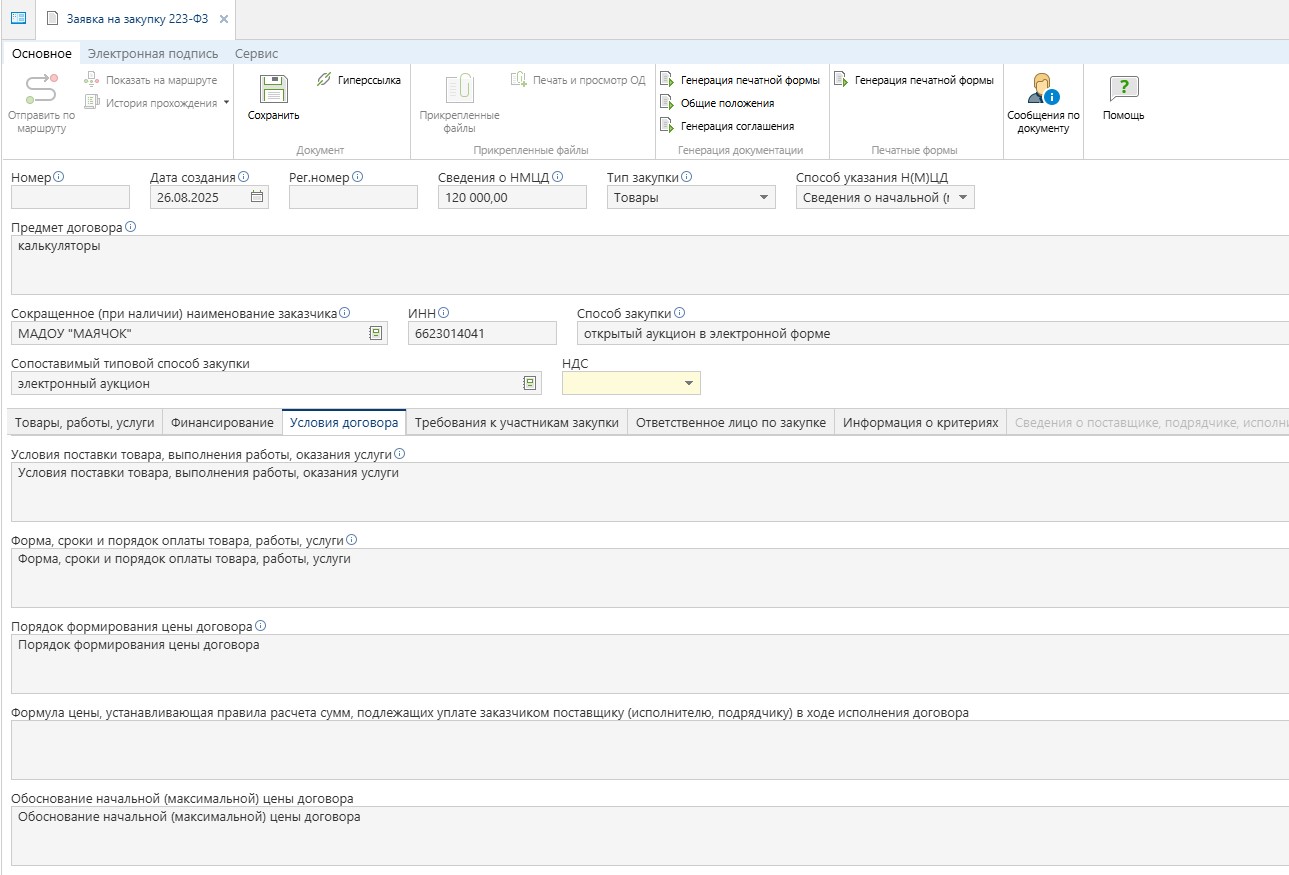Screen dimensions: 1289x875
Task: Click the info icon next to ИНН
Action: coord(444,312)
